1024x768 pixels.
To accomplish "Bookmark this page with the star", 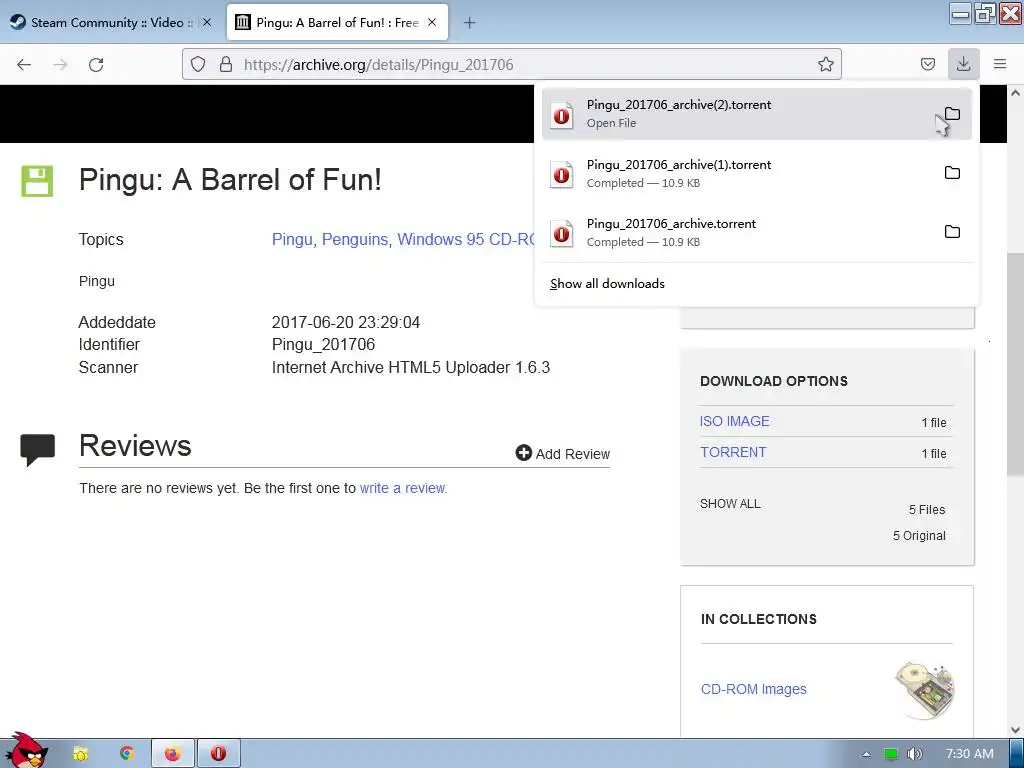I will [x=825, y=64].
